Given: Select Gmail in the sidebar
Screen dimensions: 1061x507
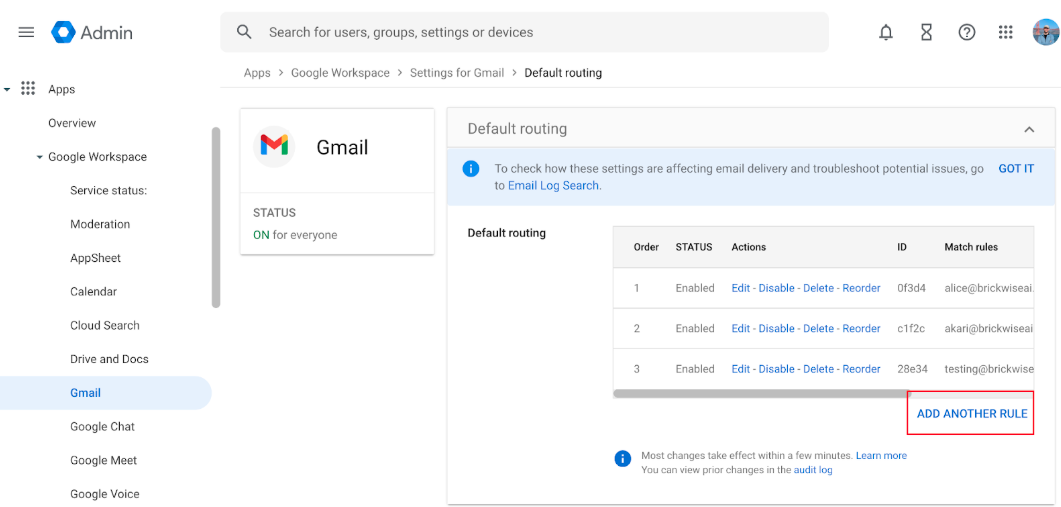Looking at the screenshot, I should pyautogui.click(x=106, y=393).
